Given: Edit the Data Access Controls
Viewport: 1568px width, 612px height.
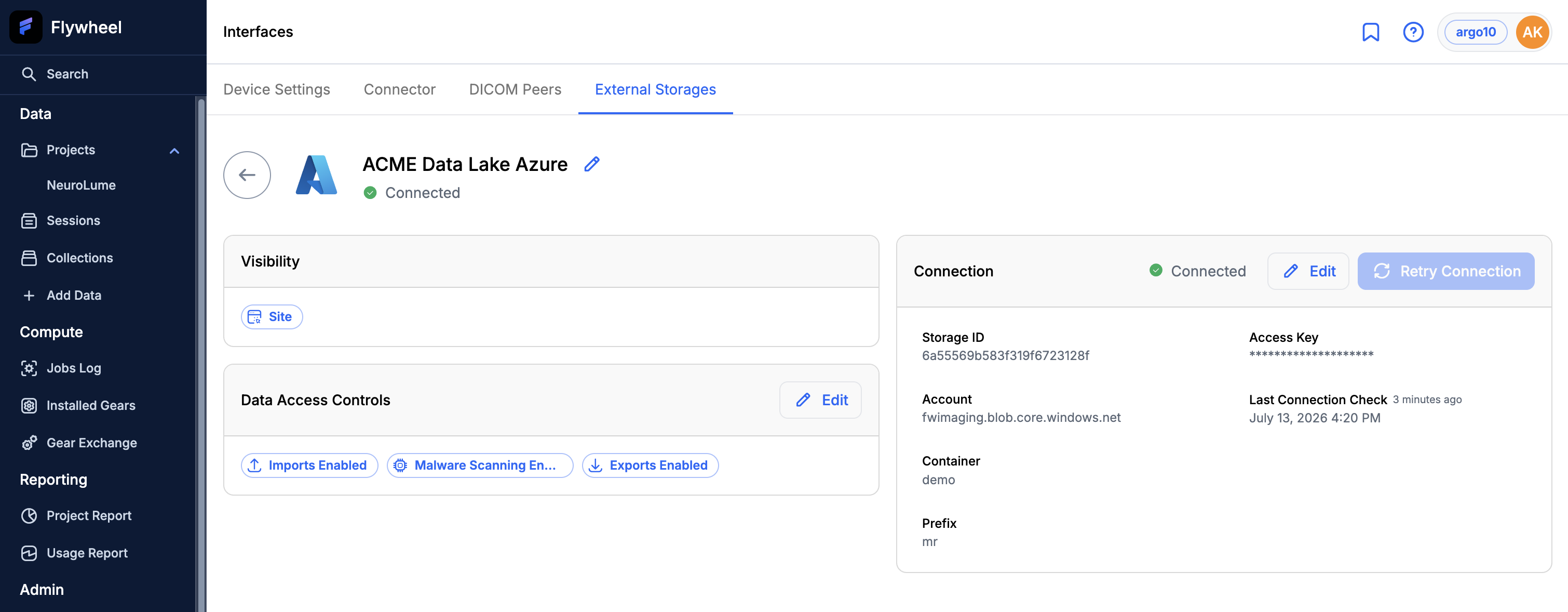Looking at the screenshot, I should pos(820,400).
